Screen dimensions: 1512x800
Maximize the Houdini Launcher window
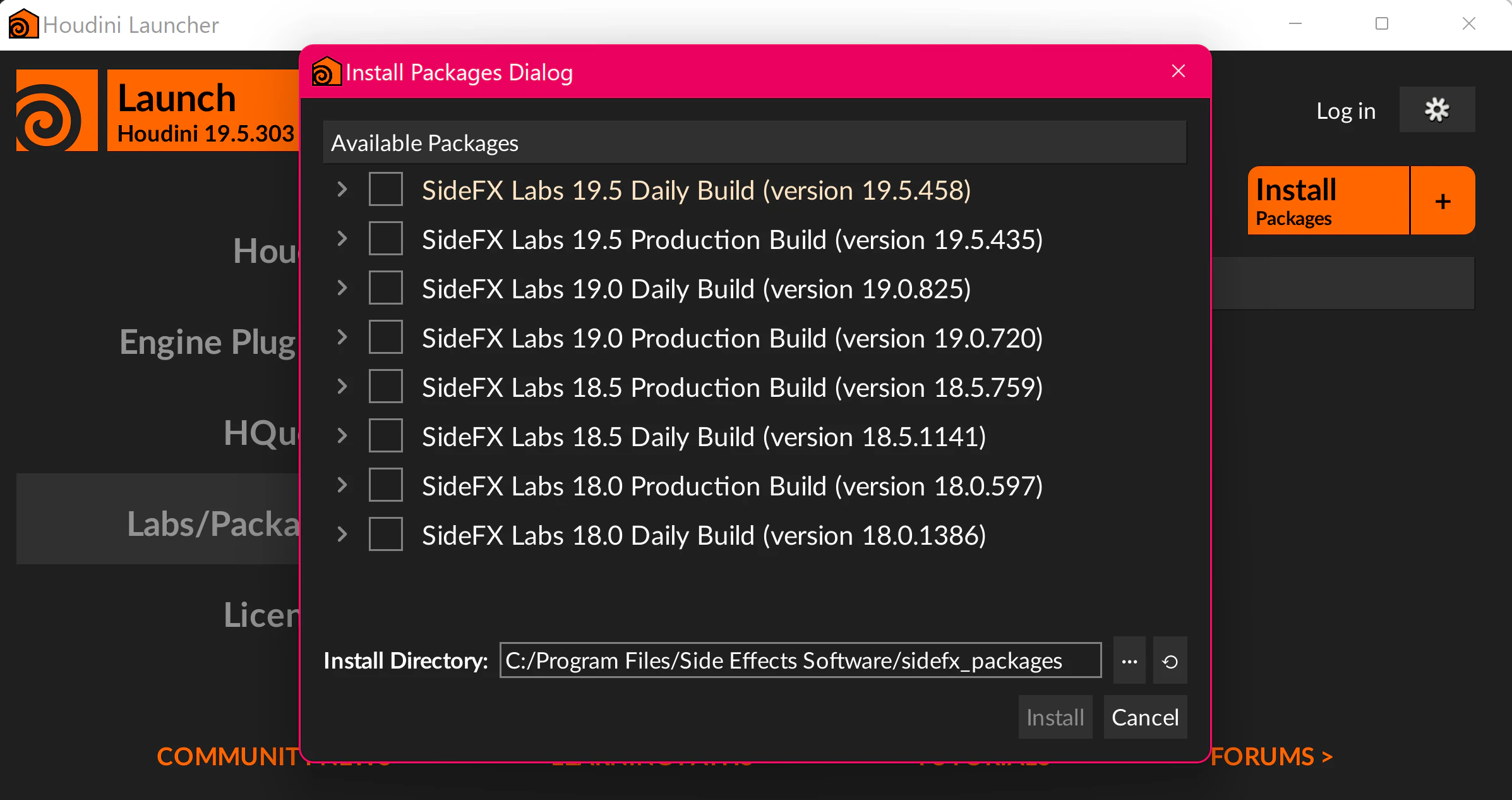click(x=1382, y=24)
